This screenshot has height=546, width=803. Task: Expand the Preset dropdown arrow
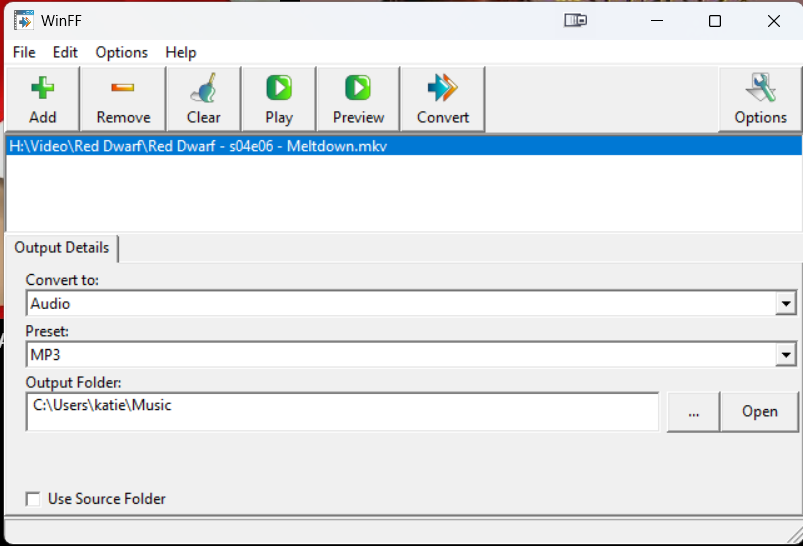point(786,355)
